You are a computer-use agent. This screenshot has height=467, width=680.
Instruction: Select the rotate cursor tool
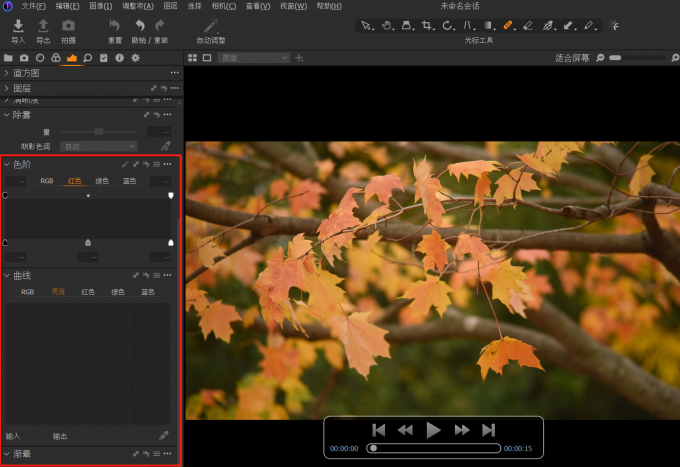click(x=447, y=26)
